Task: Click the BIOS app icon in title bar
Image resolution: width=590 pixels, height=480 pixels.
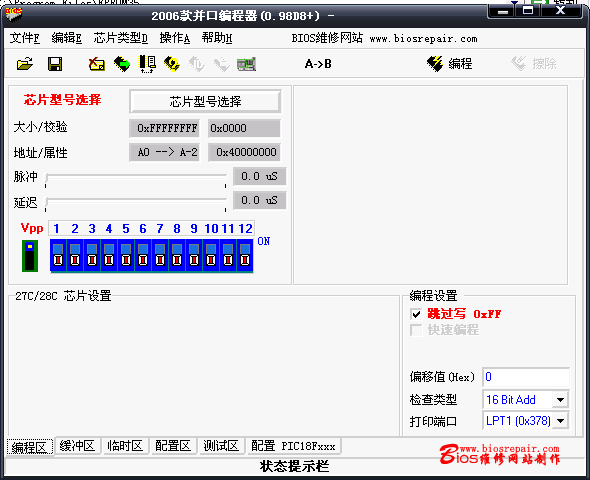Action: pos(14,15)
